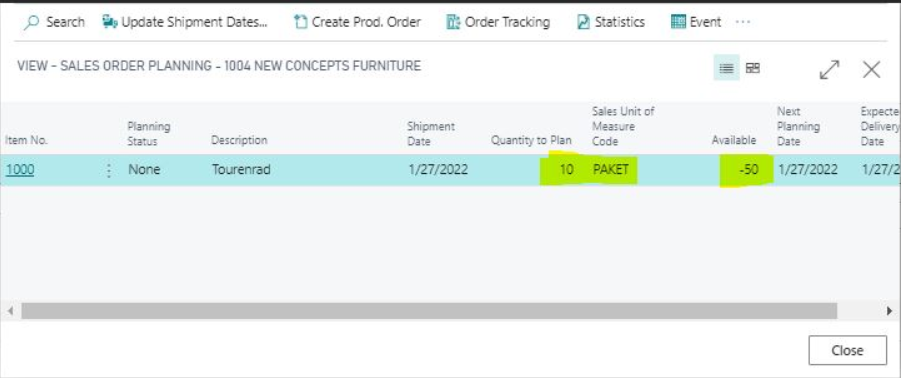903x378 pixels.
Task: Switch to tile view layout
Action: (753, 69)
